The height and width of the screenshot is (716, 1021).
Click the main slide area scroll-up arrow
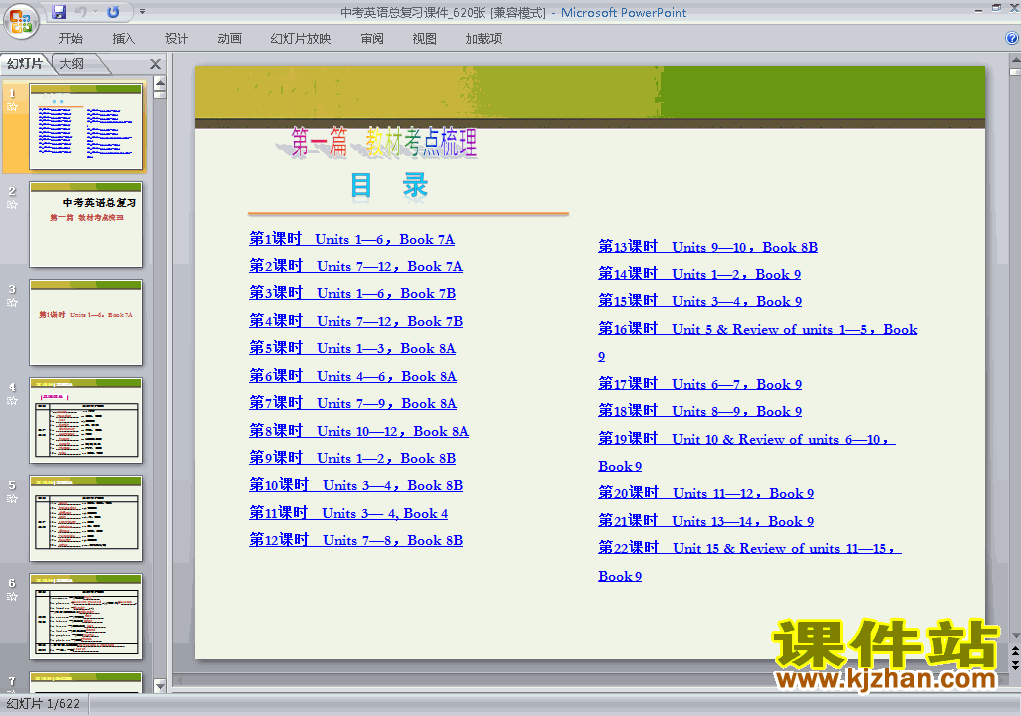pos(1015,61)
